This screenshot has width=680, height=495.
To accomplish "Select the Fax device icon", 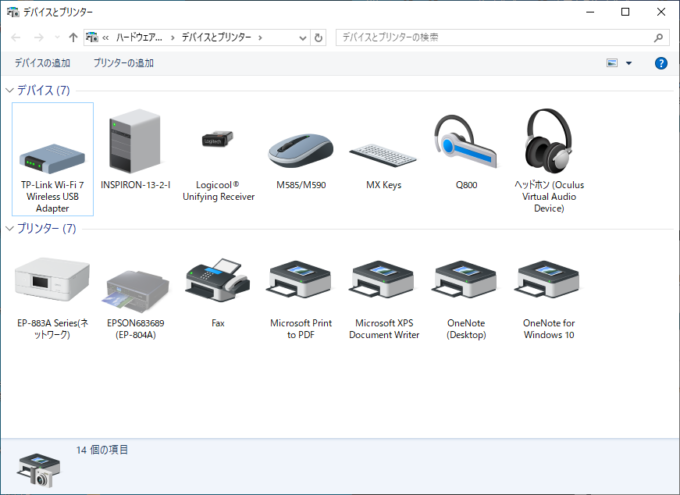I will 218,280.
